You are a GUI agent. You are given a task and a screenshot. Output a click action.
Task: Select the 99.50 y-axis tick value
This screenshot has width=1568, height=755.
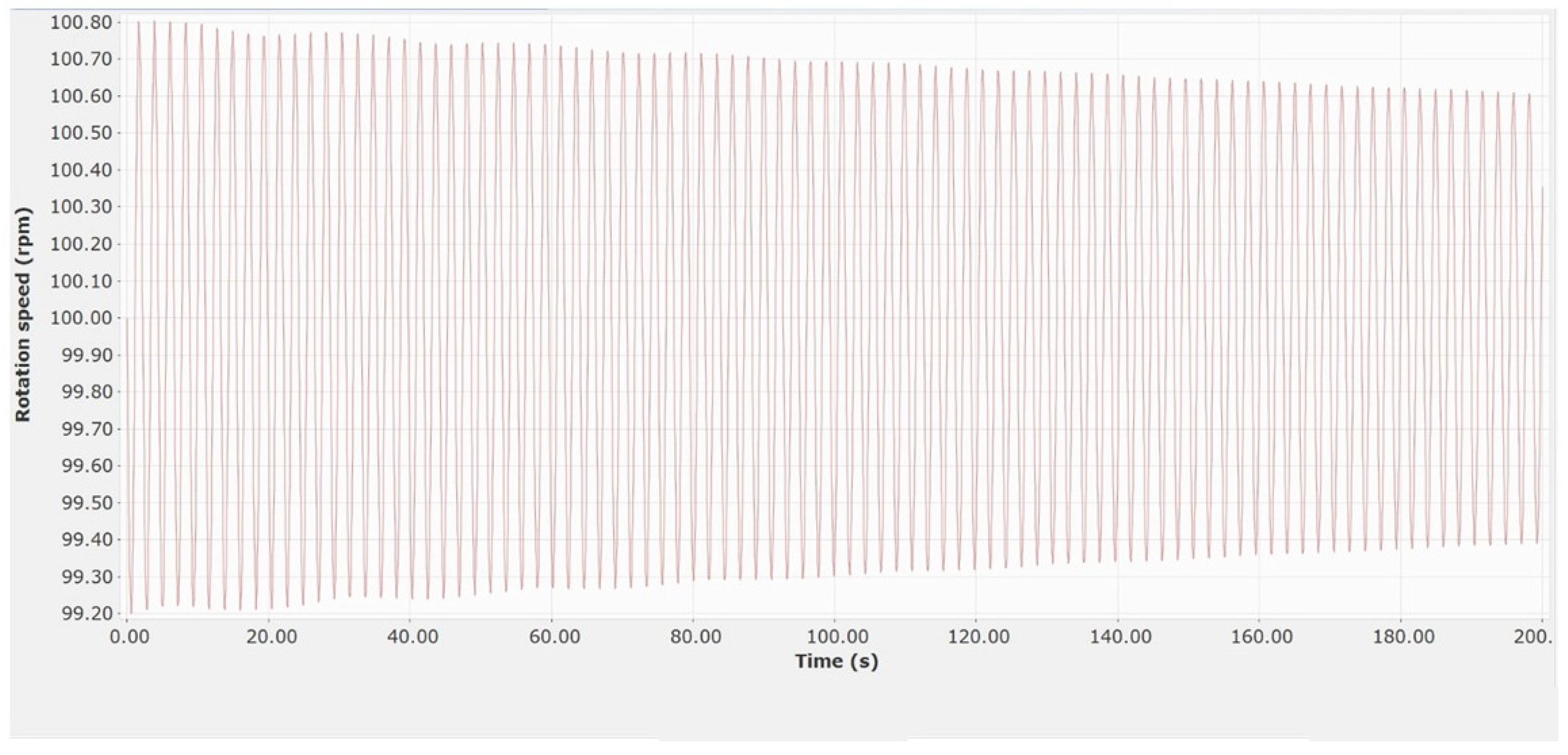87,503
